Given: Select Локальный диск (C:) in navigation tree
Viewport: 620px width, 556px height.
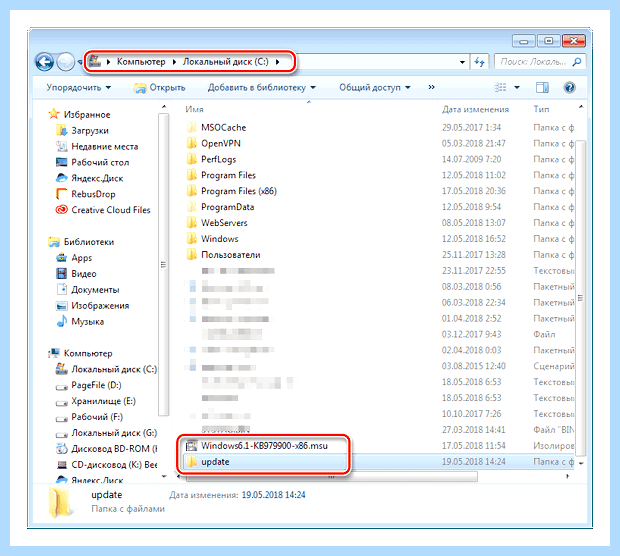Looking at the screenshot, I should (x=106, y=369).
